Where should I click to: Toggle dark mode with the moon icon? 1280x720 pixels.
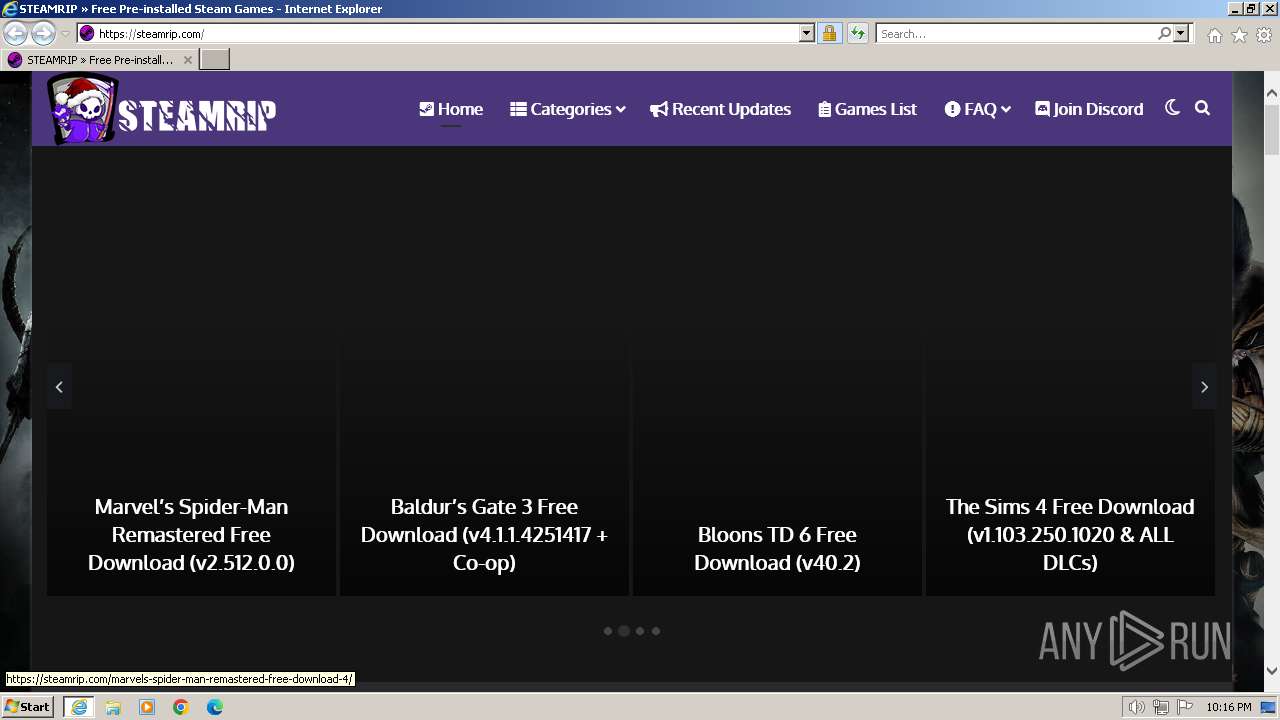tap(1172, 108)
